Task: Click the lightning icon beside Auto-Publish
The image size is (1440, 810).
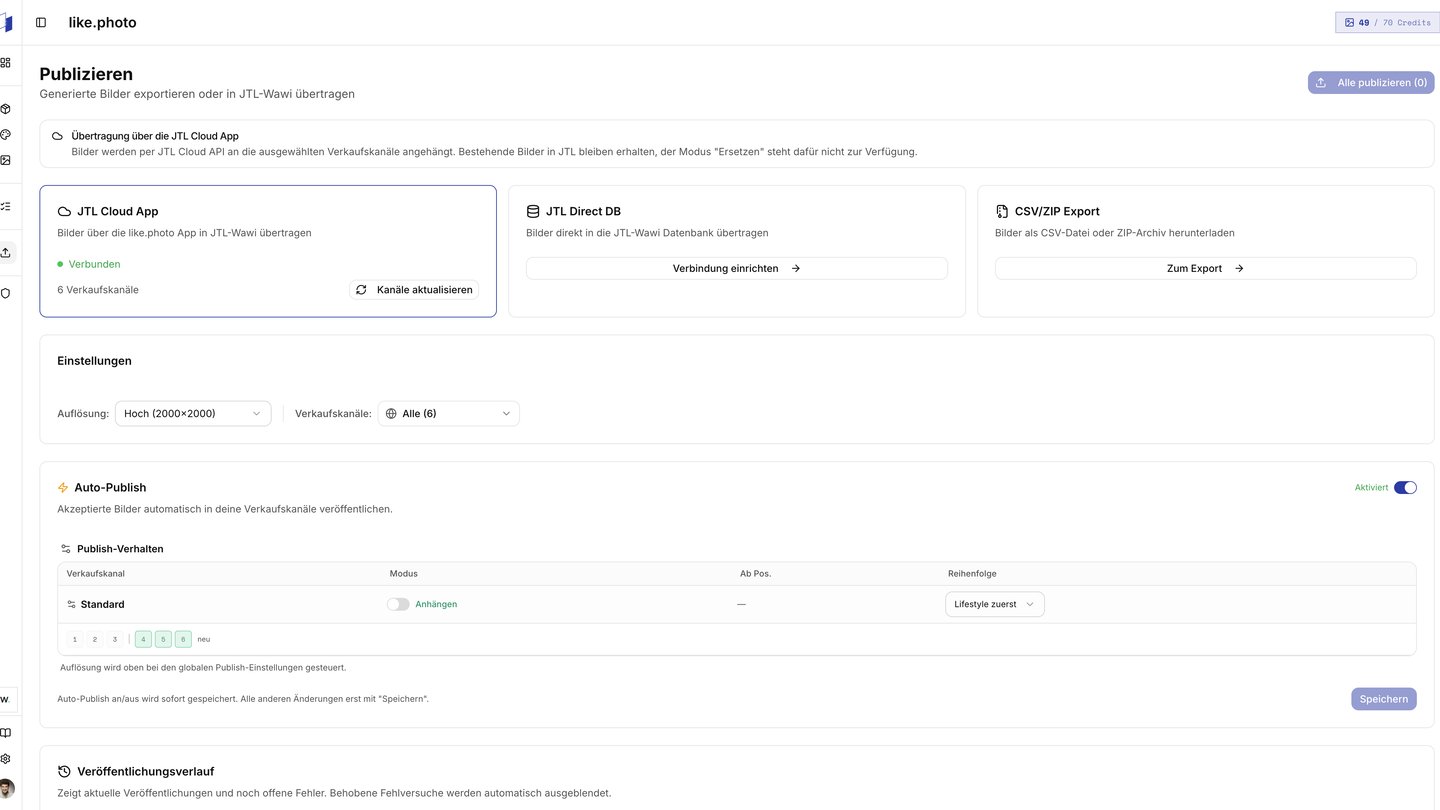Action: pyautogui.click(x=63, y=488)
